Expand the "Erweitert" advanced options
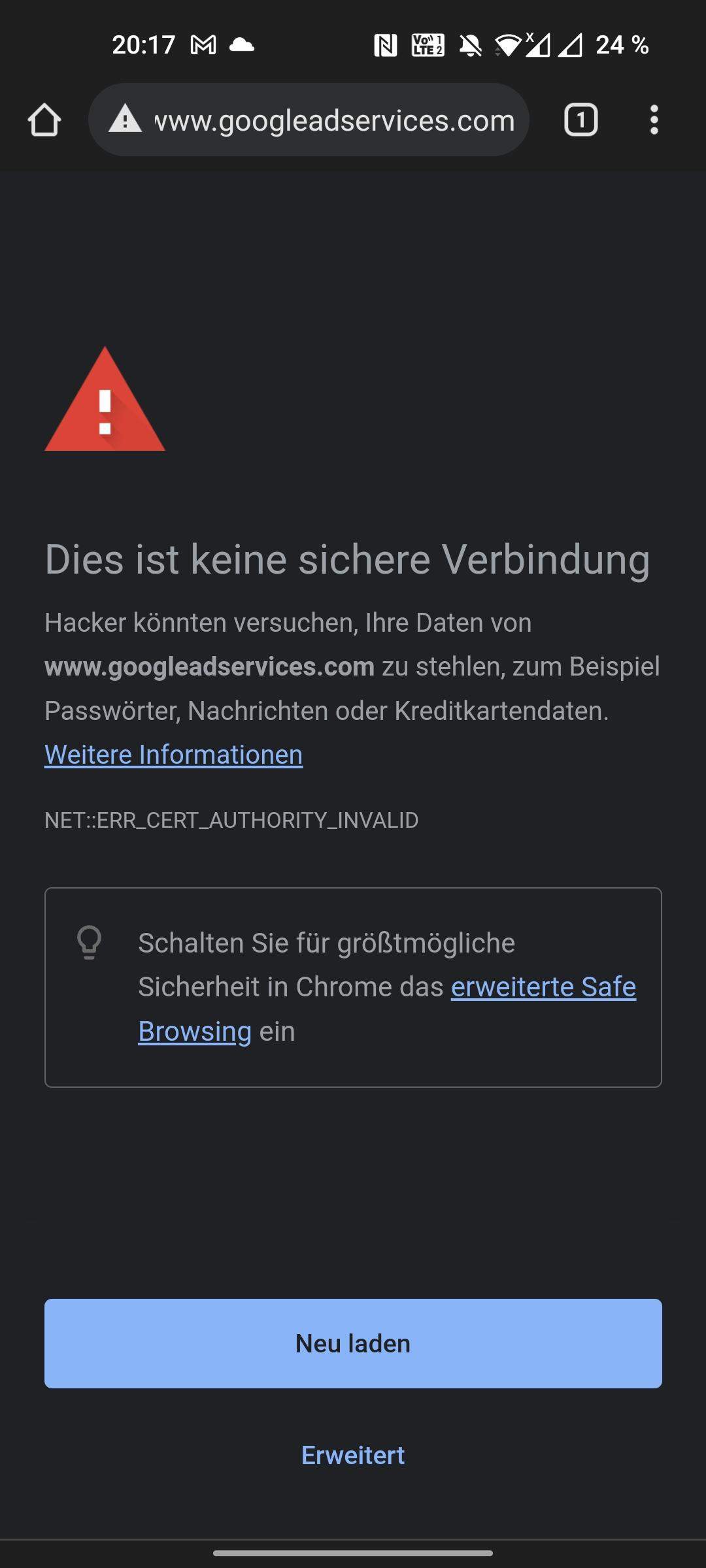Viewport: 706px width, 1568px height. pyautogui.click(x=353, y=1456)
